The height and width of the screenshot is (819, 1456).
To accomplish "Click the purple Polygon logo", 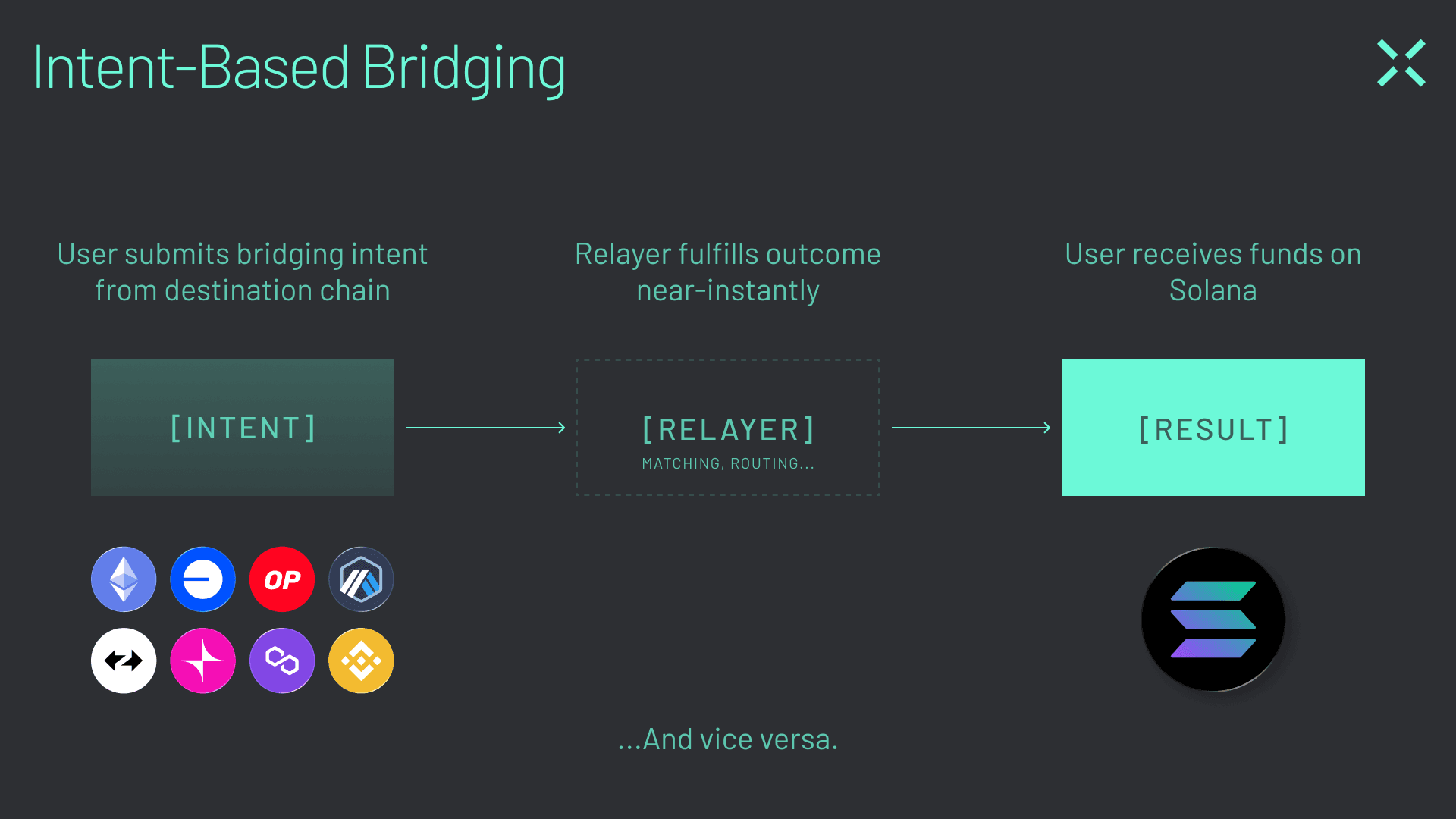I will click(x=282, y=661).
